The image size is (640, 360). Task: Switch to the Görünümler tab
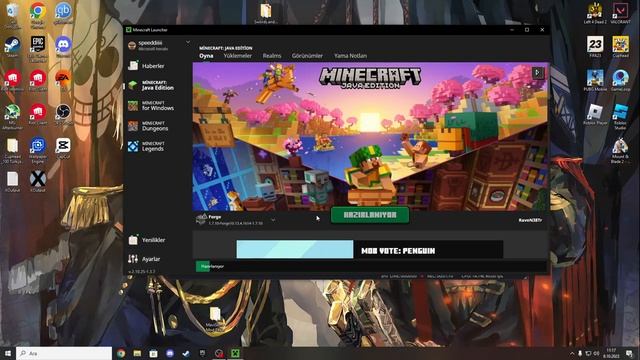(307, 56)
